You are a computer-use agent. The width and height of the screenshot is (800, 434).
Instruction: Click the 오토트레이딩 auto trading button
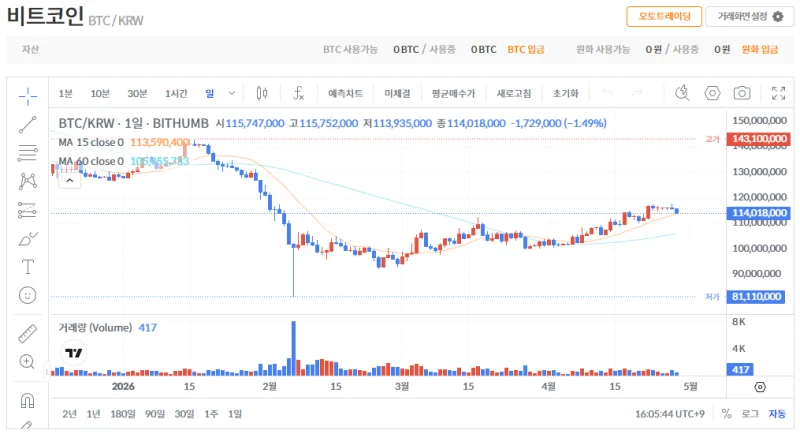[664, 17]
